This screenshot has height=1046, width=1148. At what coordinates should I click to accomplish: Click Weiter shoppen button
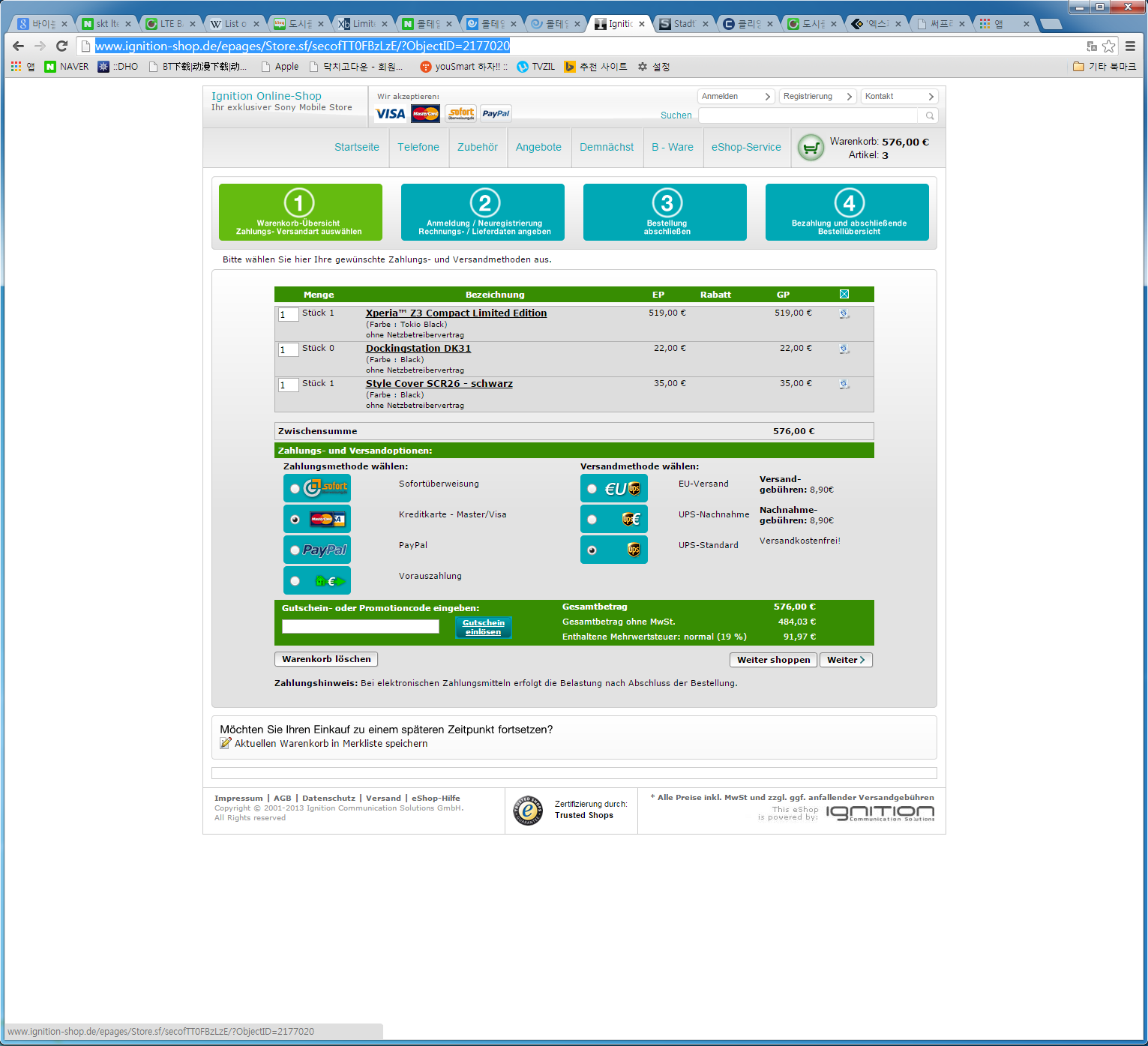pyautogui.click(x=773, y=660)
